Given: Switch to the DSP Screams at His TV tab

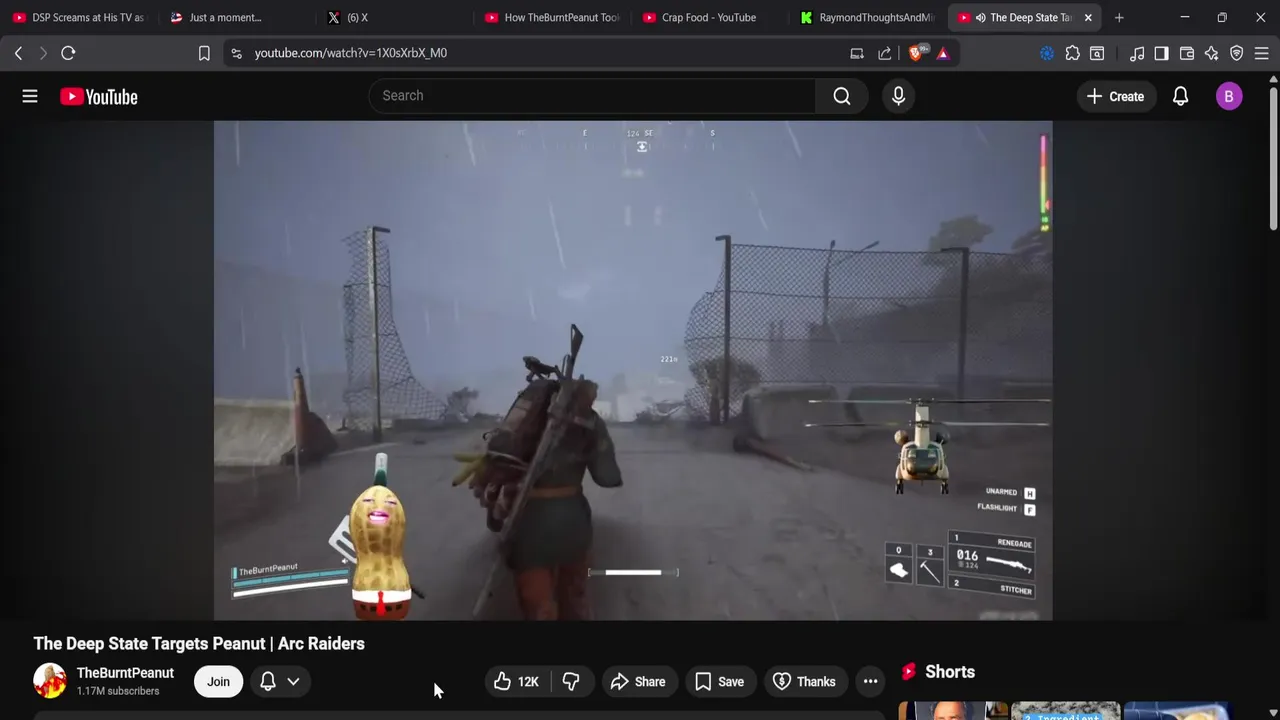Looking at the screenshot, I should point(80,17).
